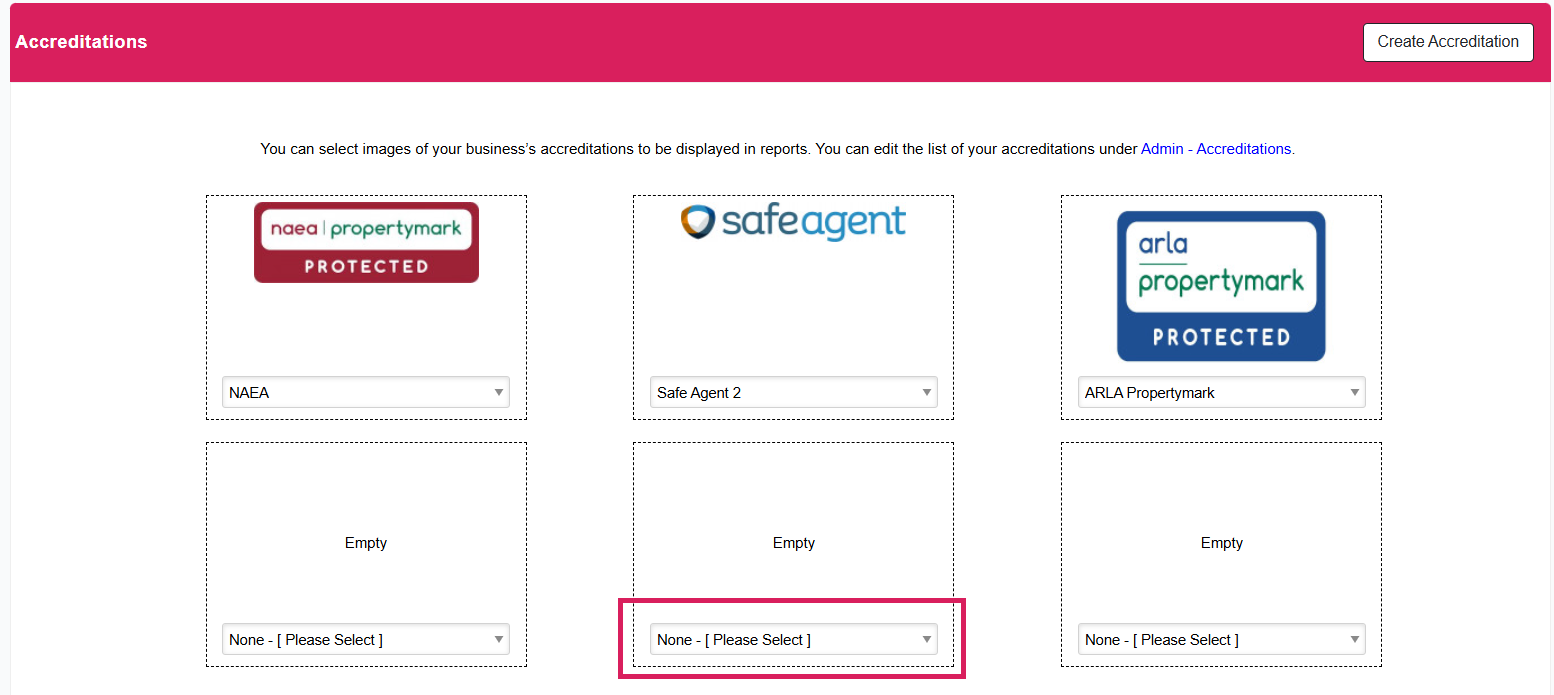Click the safeagent logo image
The height and width of the screenshot is (695, 1554).
tap(793, 221)
